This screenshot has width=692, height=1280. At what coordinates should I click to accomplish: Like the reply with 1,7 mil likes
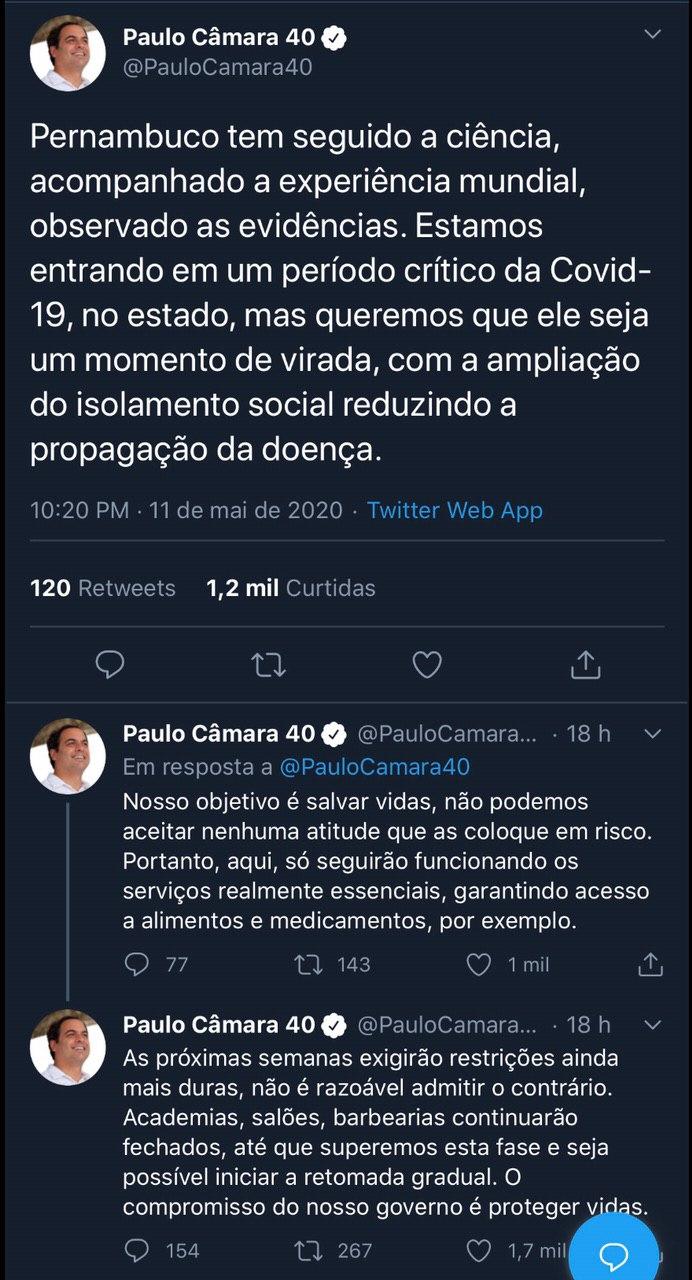coord(480,1250)
